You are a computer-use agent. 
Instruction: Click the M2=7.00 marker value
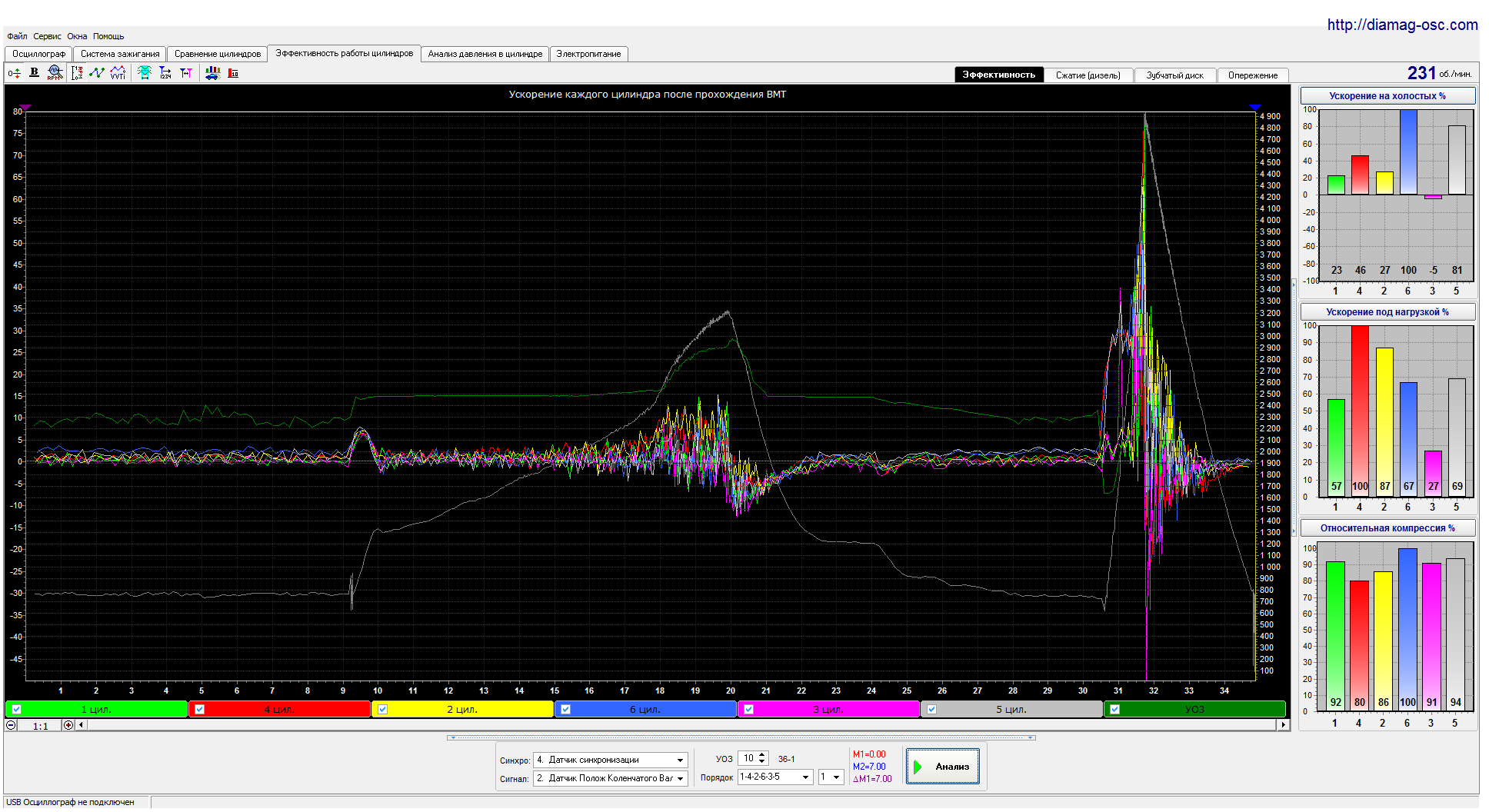(x=869, y=767)
